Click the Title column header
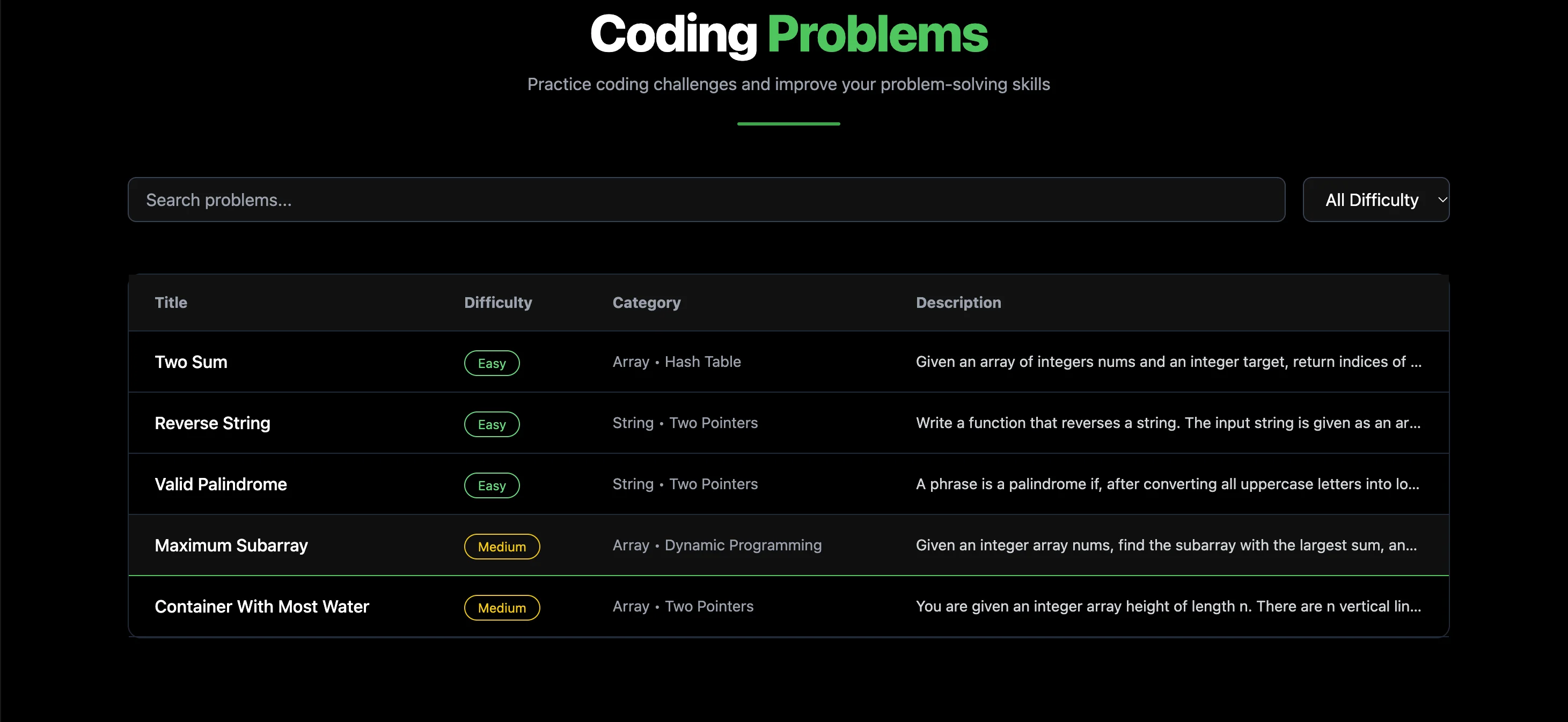This screenshot has width=1568, height=722. coord(171,303)
